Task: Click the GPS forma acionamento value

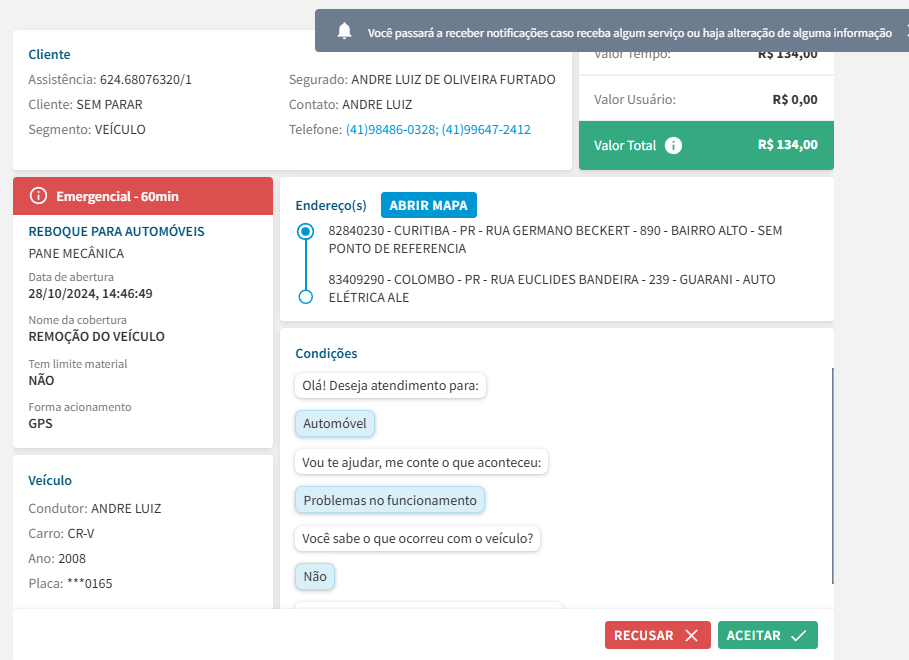Action: click(x=40, y=423)
